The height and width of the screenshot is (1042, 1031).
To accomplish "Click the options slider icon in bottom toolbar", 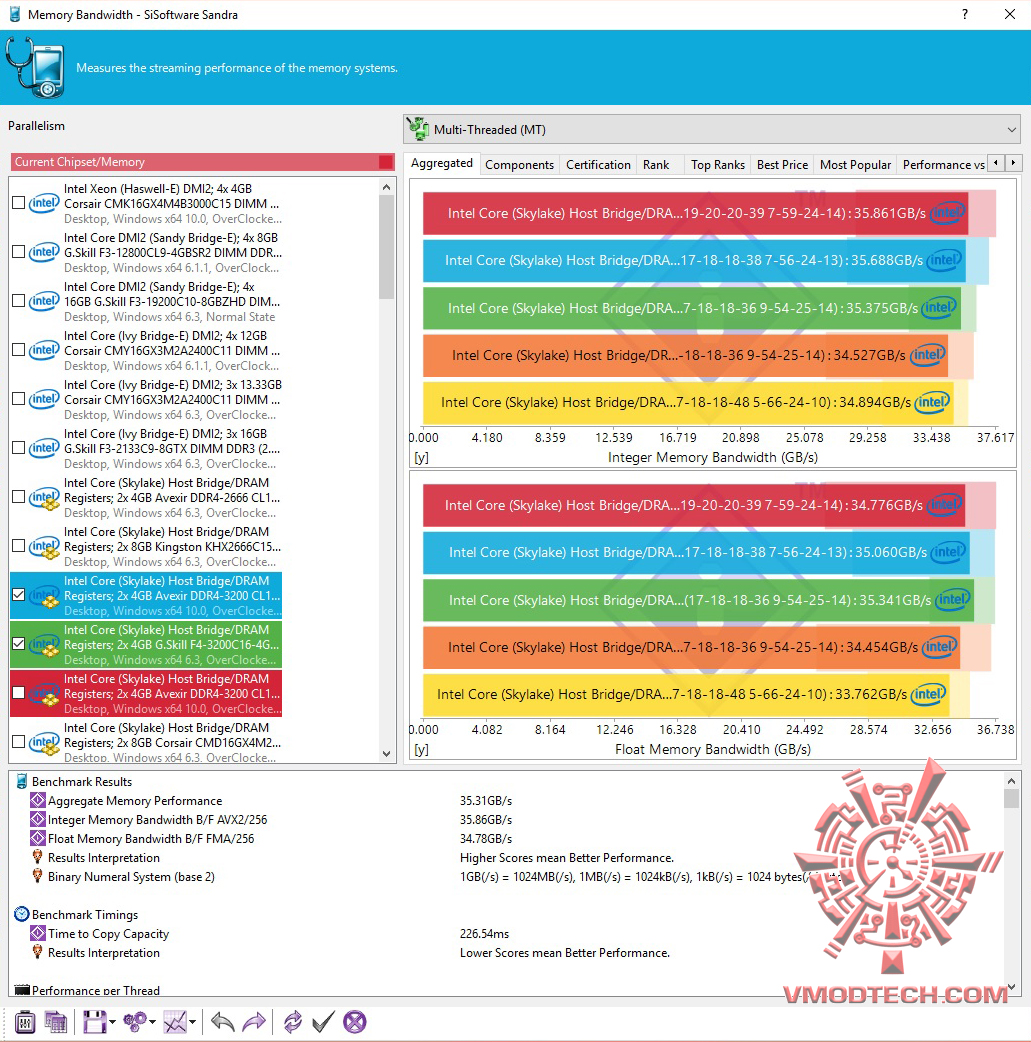I will coord(25,1021).
